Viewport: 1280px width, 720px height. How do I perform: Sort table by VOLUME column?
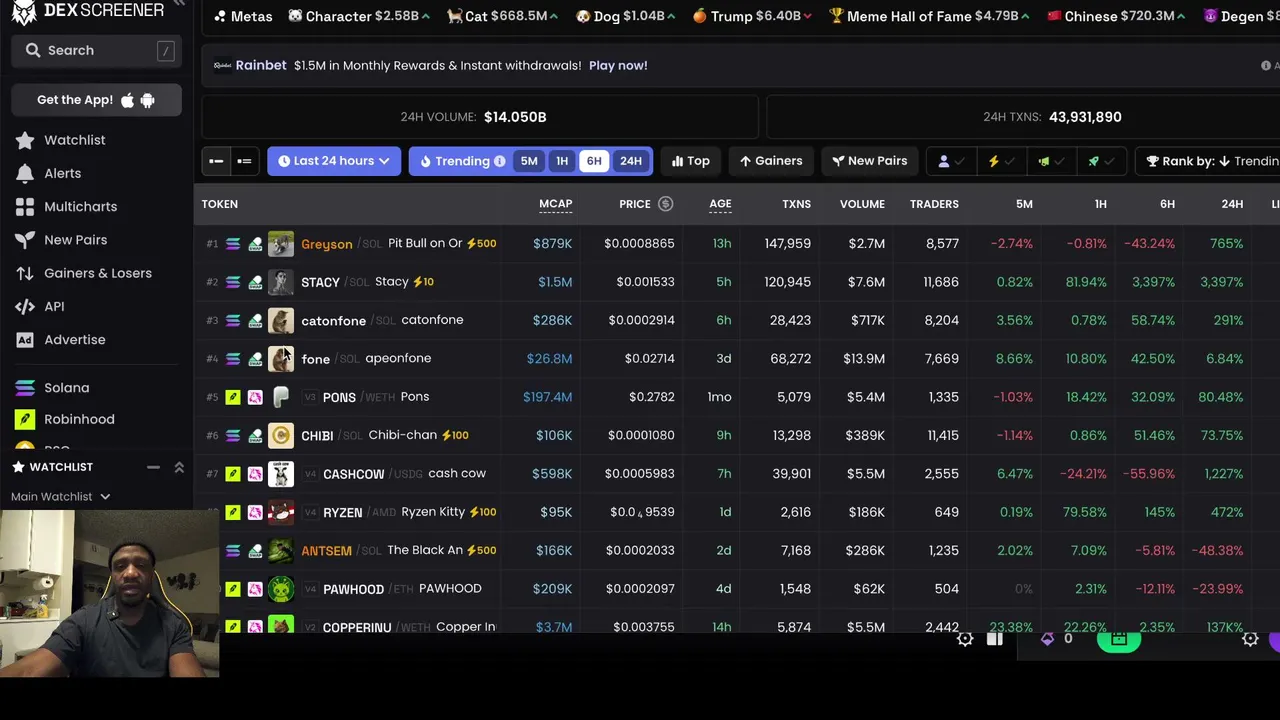(862, 204)
